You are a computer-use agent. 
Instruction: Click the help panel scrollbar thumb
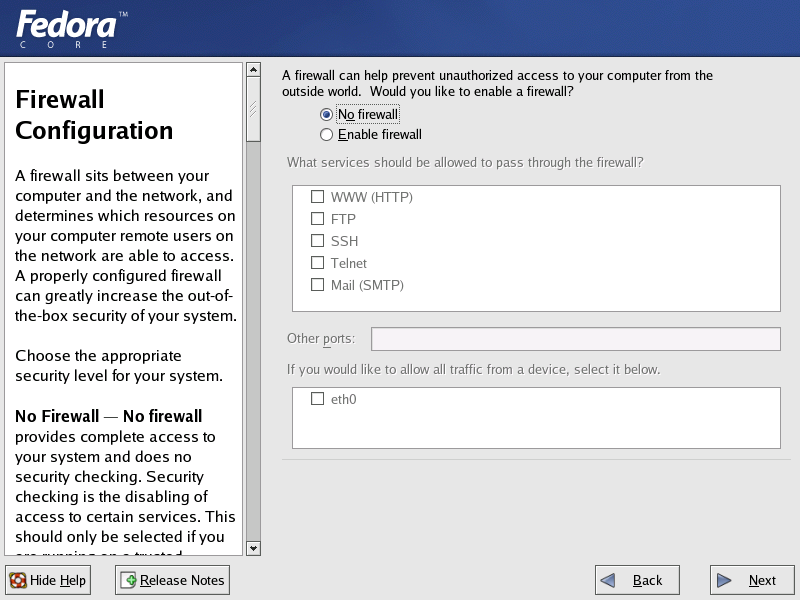point(253,109)
